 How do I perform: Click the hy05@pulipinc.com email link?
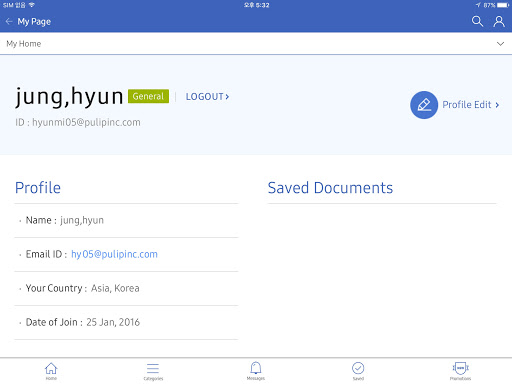pos(114,254)
